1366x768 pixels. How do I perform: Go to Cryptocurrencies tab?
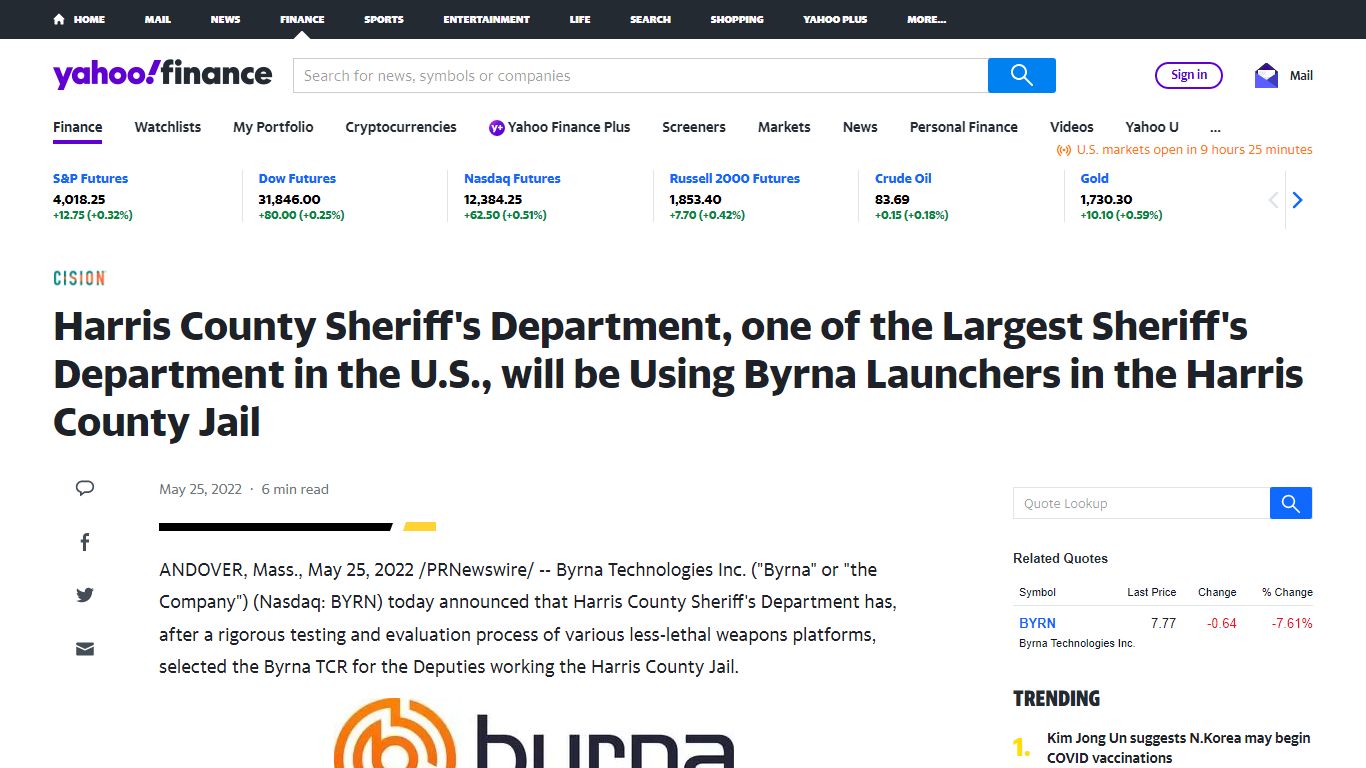tap(401, 127)
